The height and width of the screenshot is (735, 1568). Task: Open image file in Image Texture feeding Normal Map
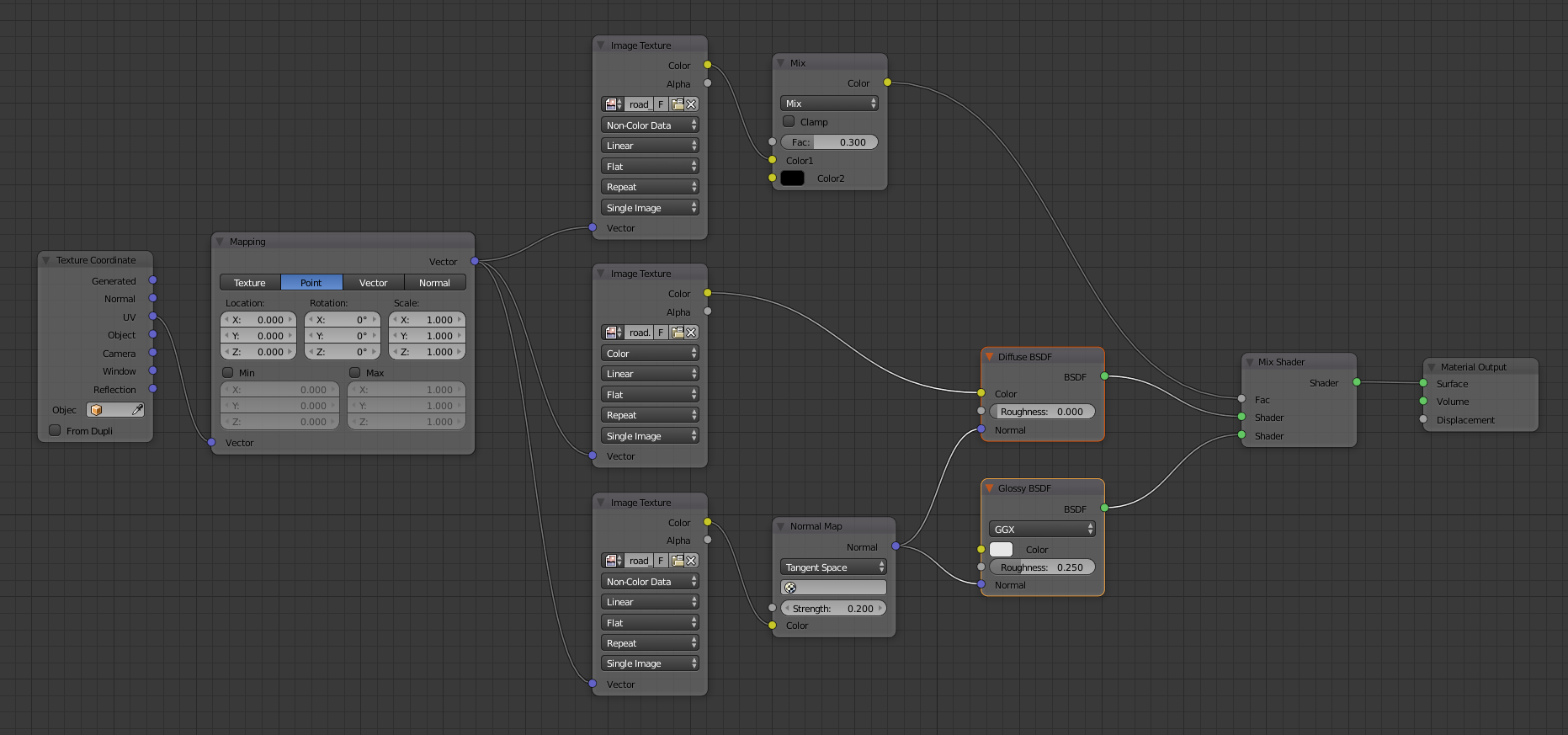coord(678,561)
